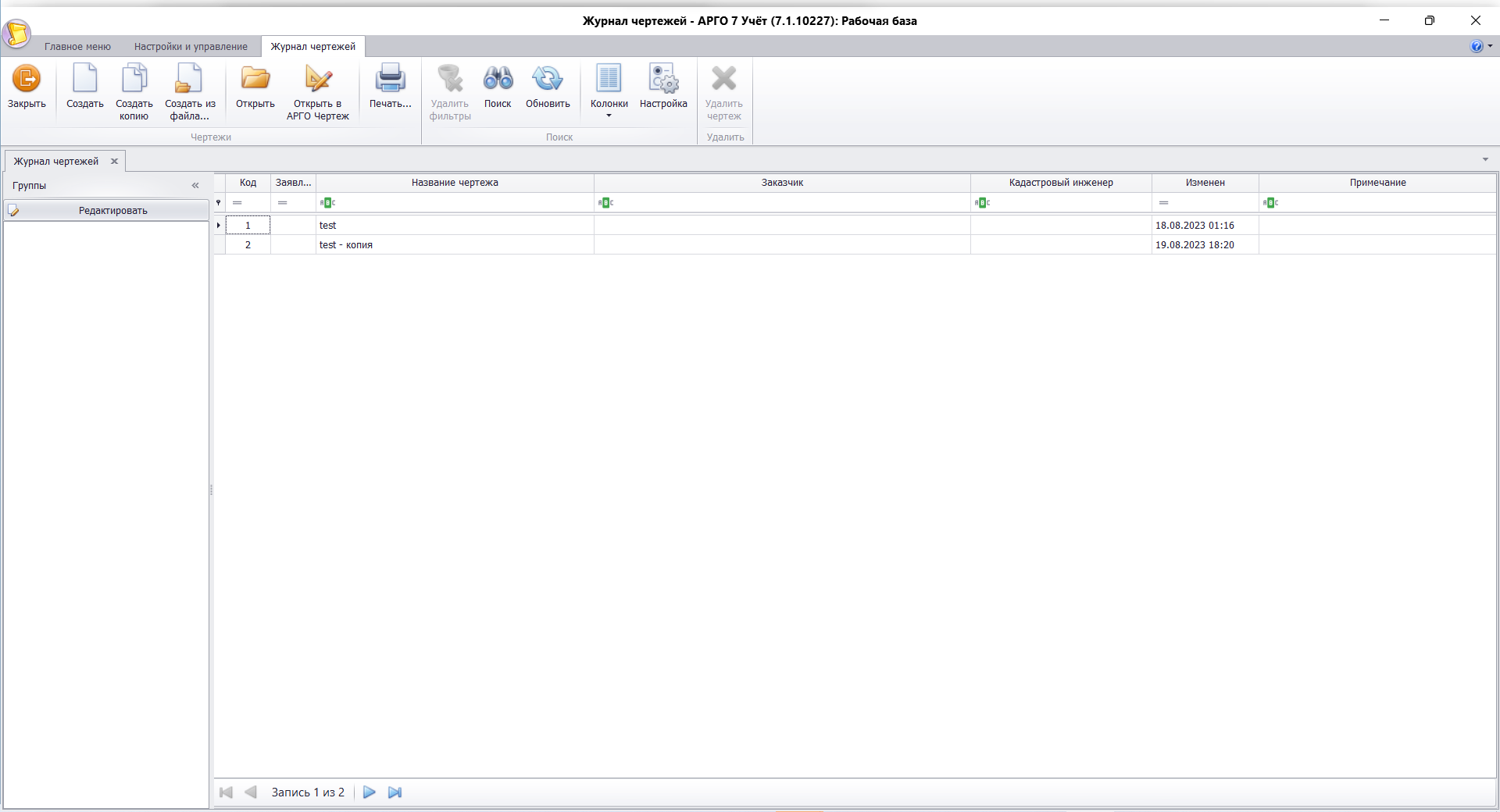This screenshot has width=1500, height=812.
Task: Go to next record arrow
Action: (370, 792)
